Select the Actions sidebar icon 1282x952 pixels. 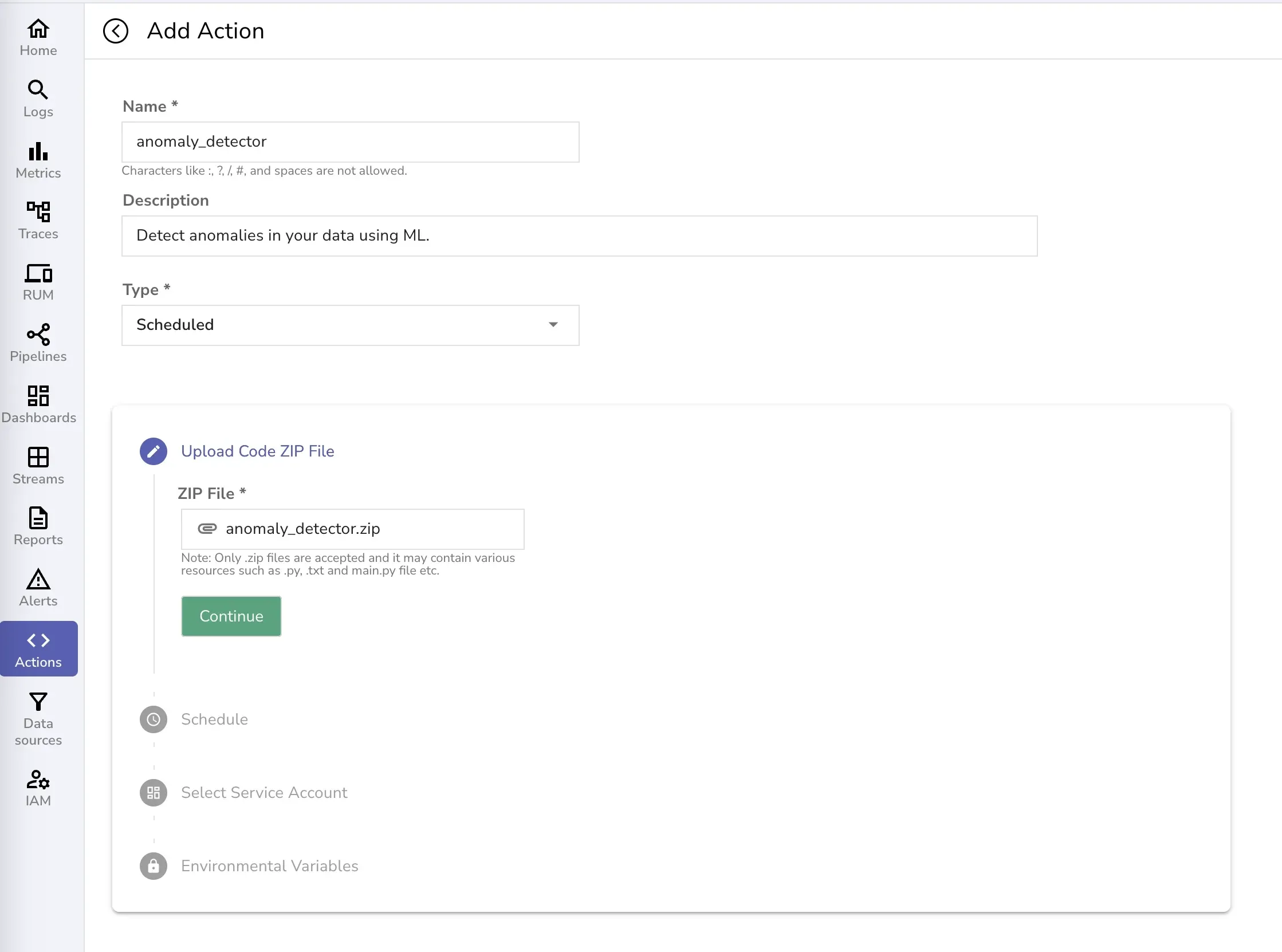tap(38, 649)
